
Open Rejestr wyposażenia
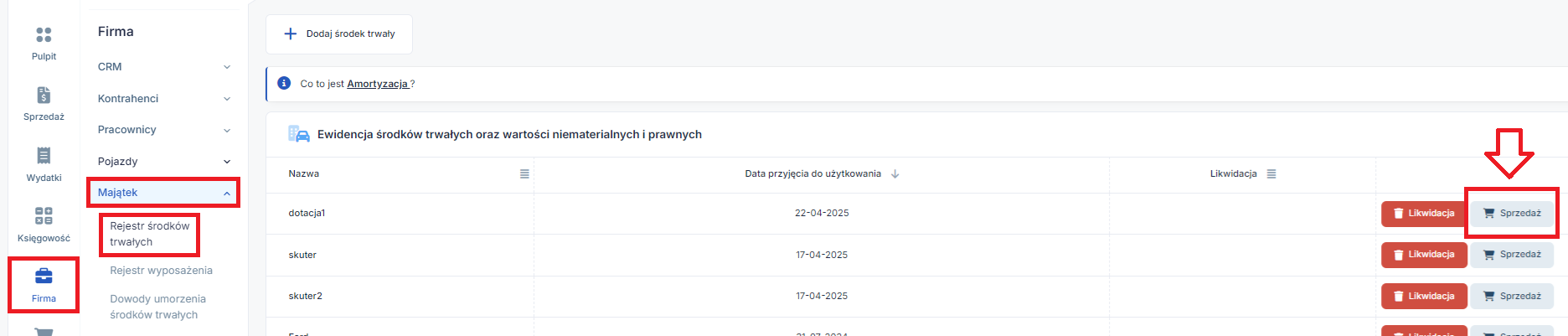pyautogui.click(x=161, y=271)
